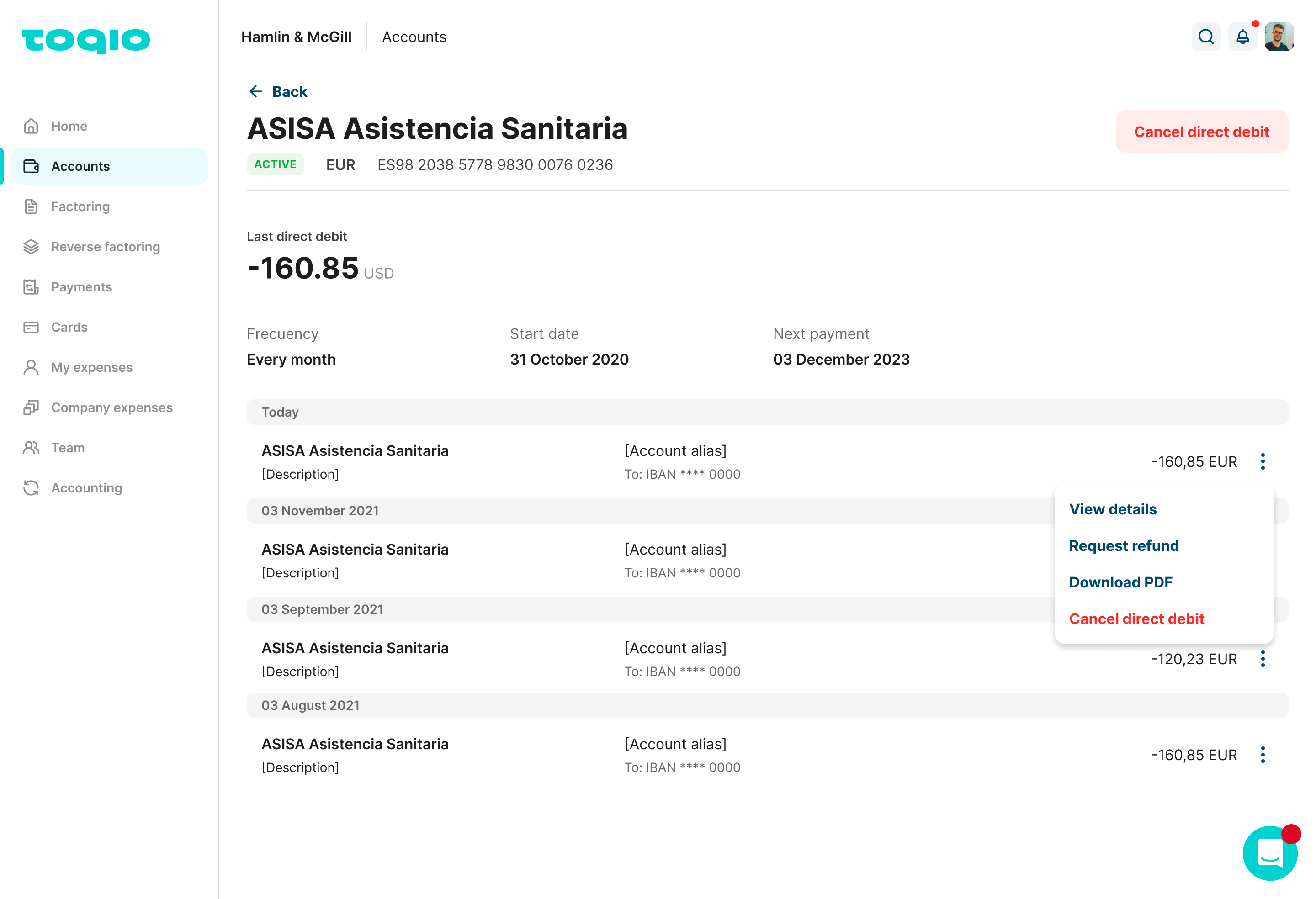Click Cancel direct debit button at top
The width and height of the screenshot is (1316, 899).
[x=1201, y=132]
